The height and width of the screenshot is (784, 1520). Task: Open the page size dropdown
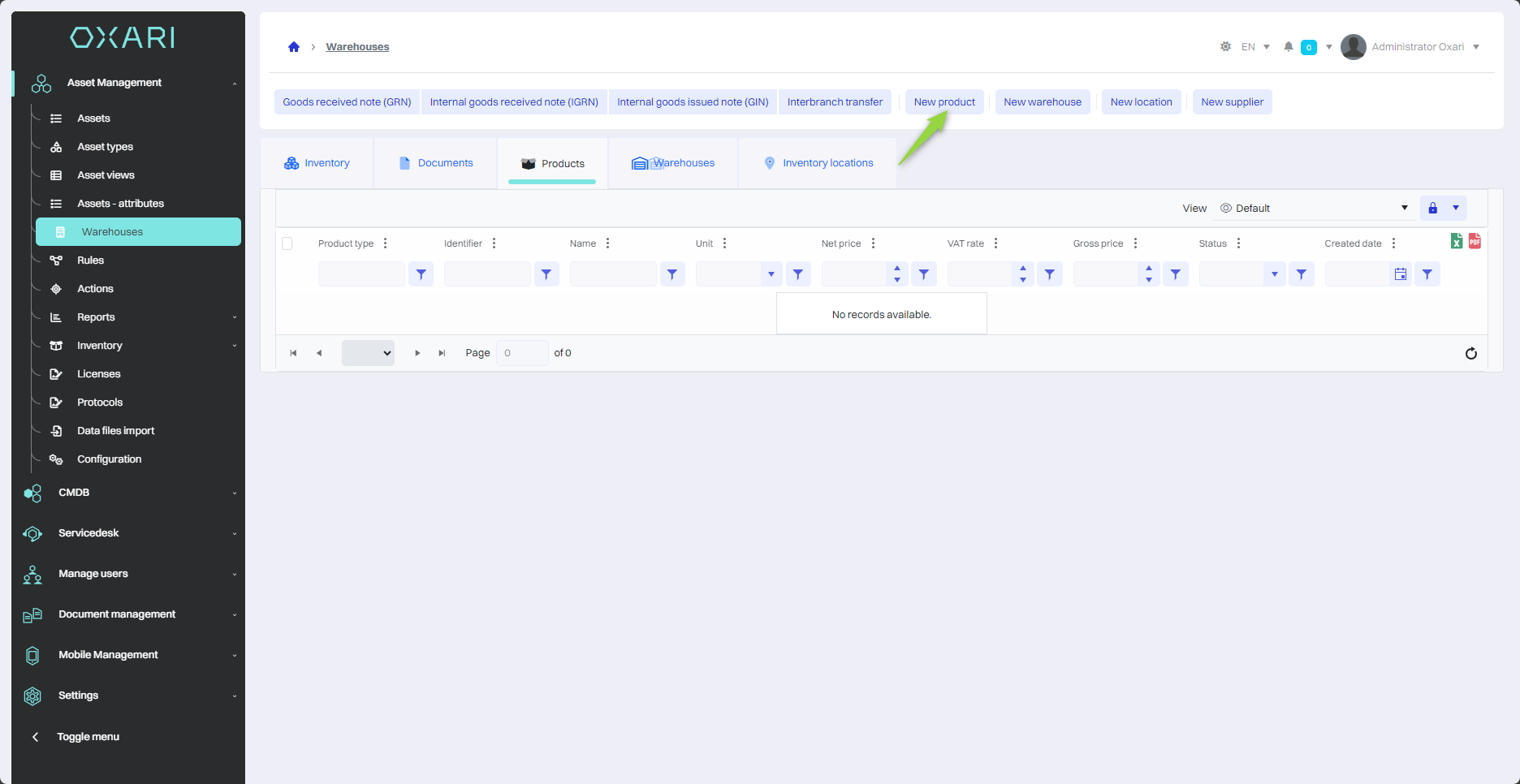pyautogui.click(x=368, y=353)
